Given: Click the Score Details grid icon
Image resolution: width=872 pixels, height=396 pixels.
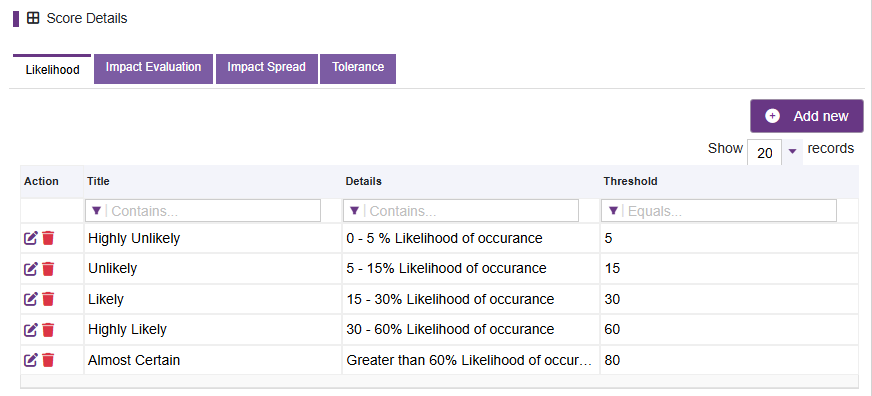Looking at the screenshot, I should point(33,18).
